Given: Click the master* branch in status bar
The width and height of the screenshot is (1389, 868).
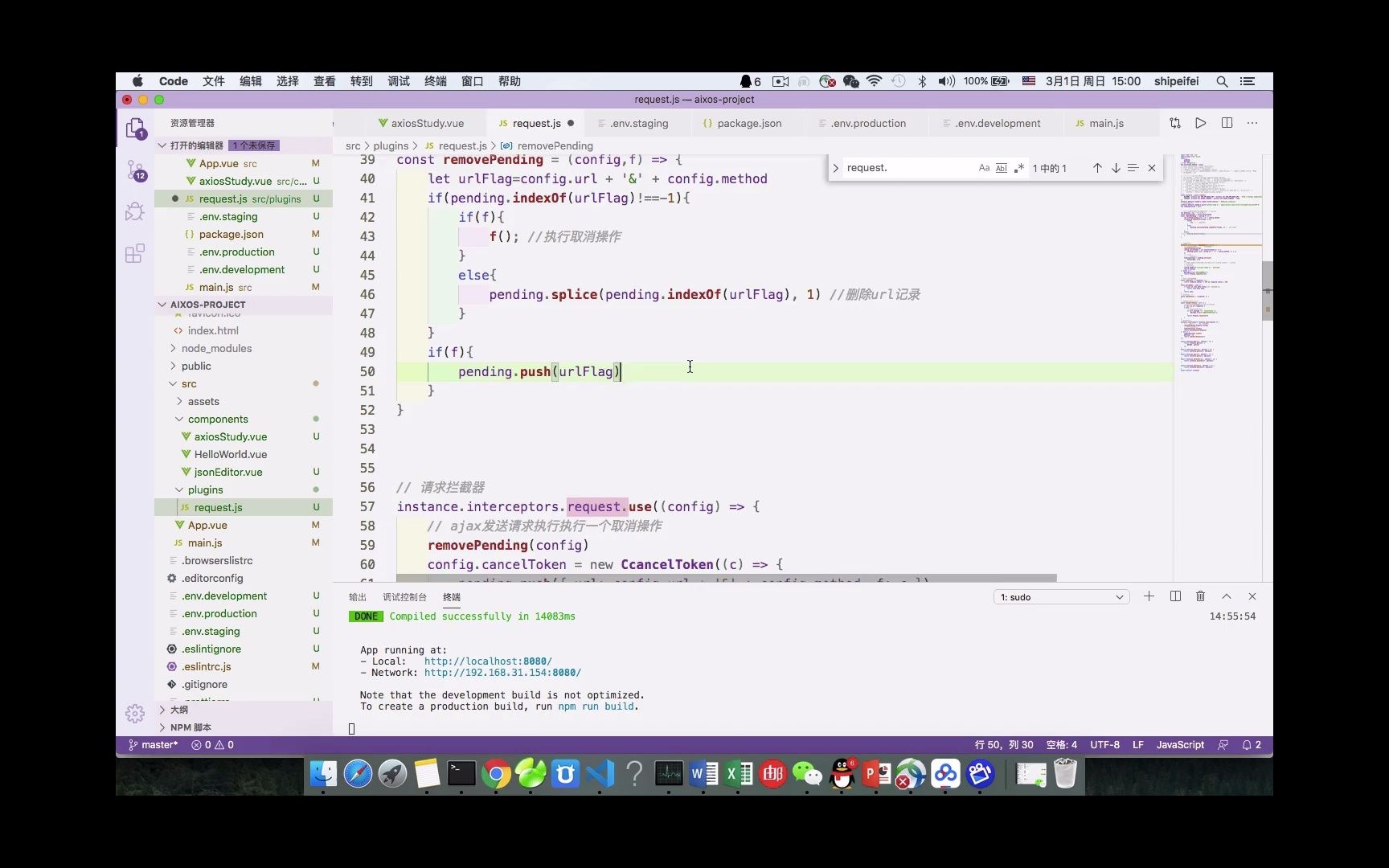Looking at the screenshot, I should point(153,745).
